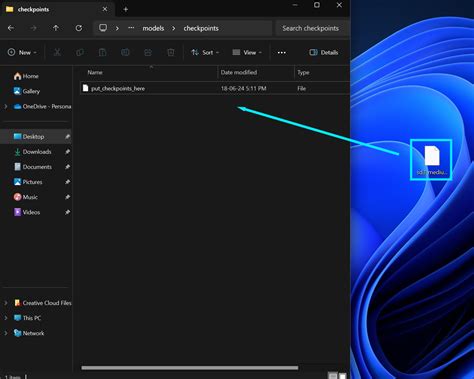Open Gallery in navigation pane
This screenshot has width=474, height=379.
pyautogui.click(x=27, y=91)
